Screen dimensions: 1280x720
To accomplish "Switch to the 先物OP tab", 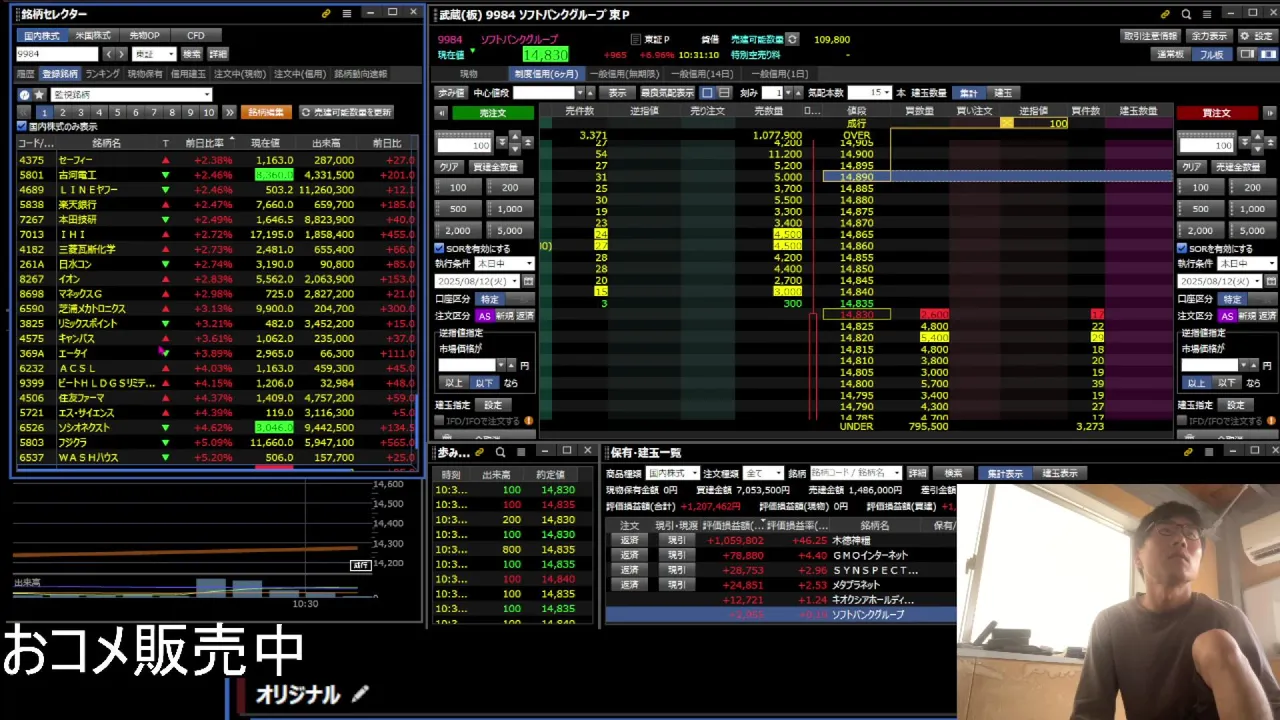I will click(144, 35).
